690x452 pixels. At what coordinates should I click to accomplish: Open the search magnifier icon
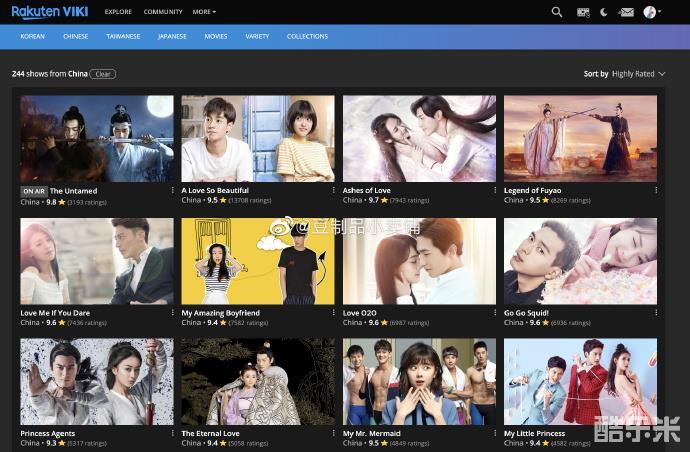557,12
